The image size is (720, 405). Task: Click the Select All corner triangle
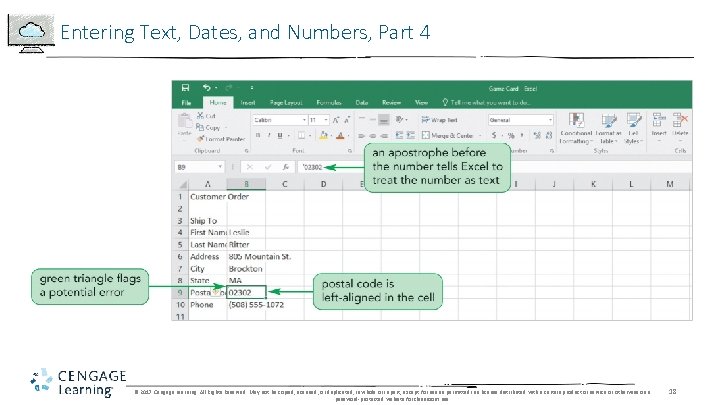[183, 185]
